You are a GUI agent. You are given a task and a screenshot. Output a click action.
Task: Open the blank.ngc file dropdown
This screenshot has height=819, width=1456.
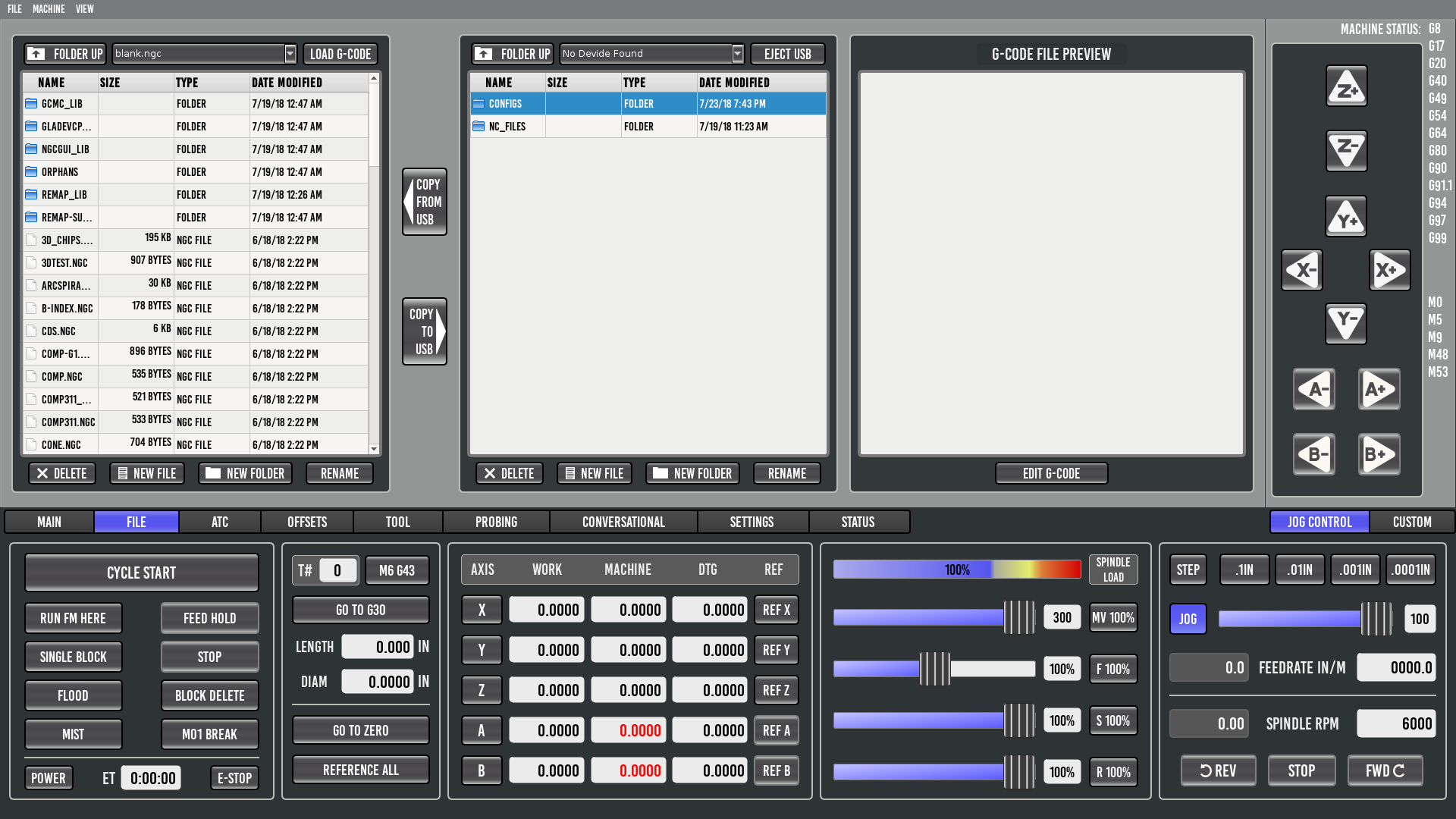coord(204,54)
